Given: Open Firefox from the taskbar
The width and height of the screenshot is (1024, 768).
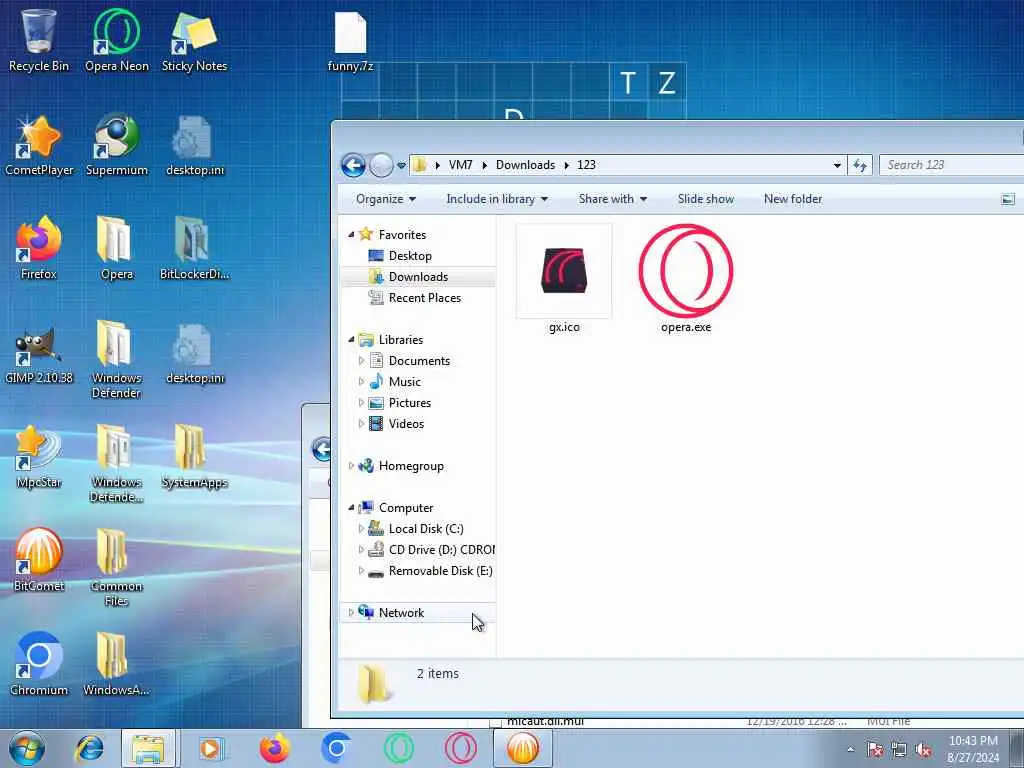Looking at the screenshot, I should click(274, 748).
